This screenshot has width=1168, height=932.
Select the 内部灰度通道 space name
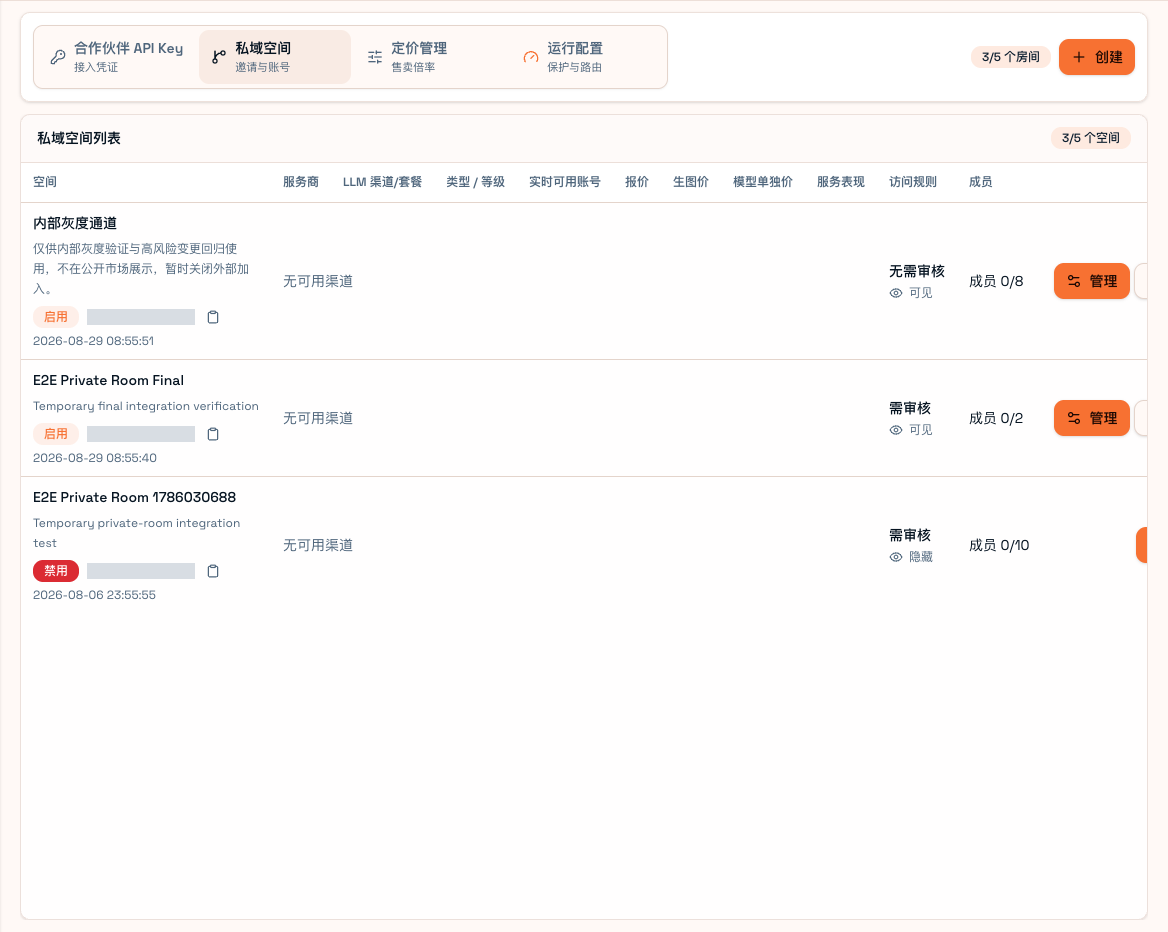pyautogui.click(x=75, y=224)
